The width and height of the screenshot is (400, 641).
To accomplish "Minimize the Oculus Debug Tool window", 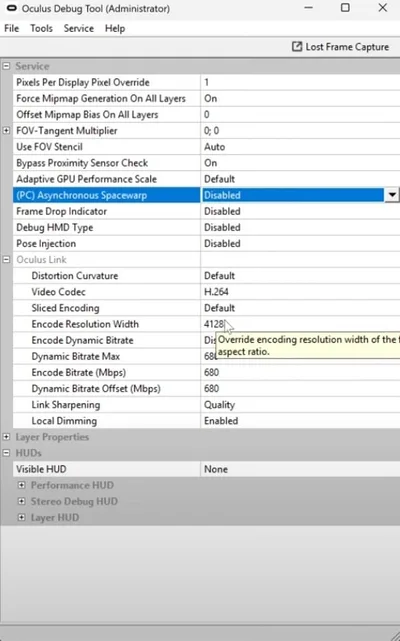I will [308, 8].
